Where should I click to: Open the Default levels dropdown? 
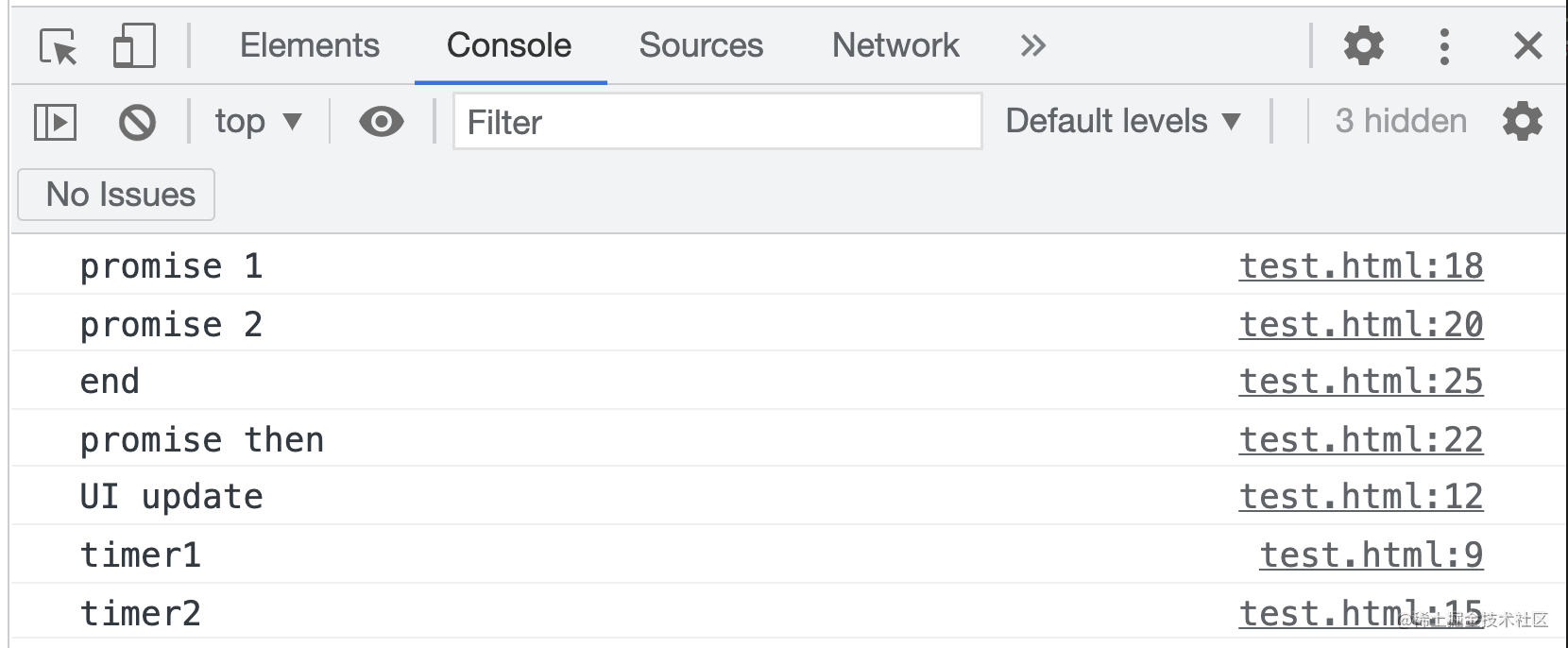click(1122, 122)
